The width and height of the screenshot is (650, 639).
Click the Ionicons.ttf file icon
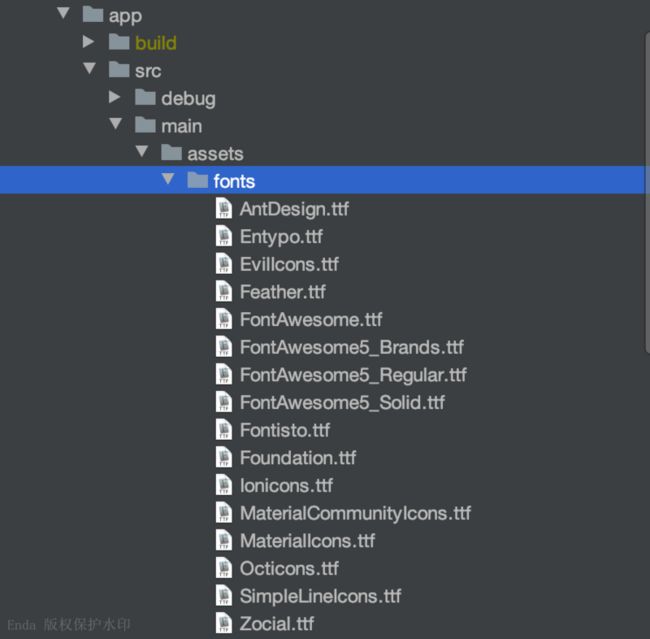point(224,485)
